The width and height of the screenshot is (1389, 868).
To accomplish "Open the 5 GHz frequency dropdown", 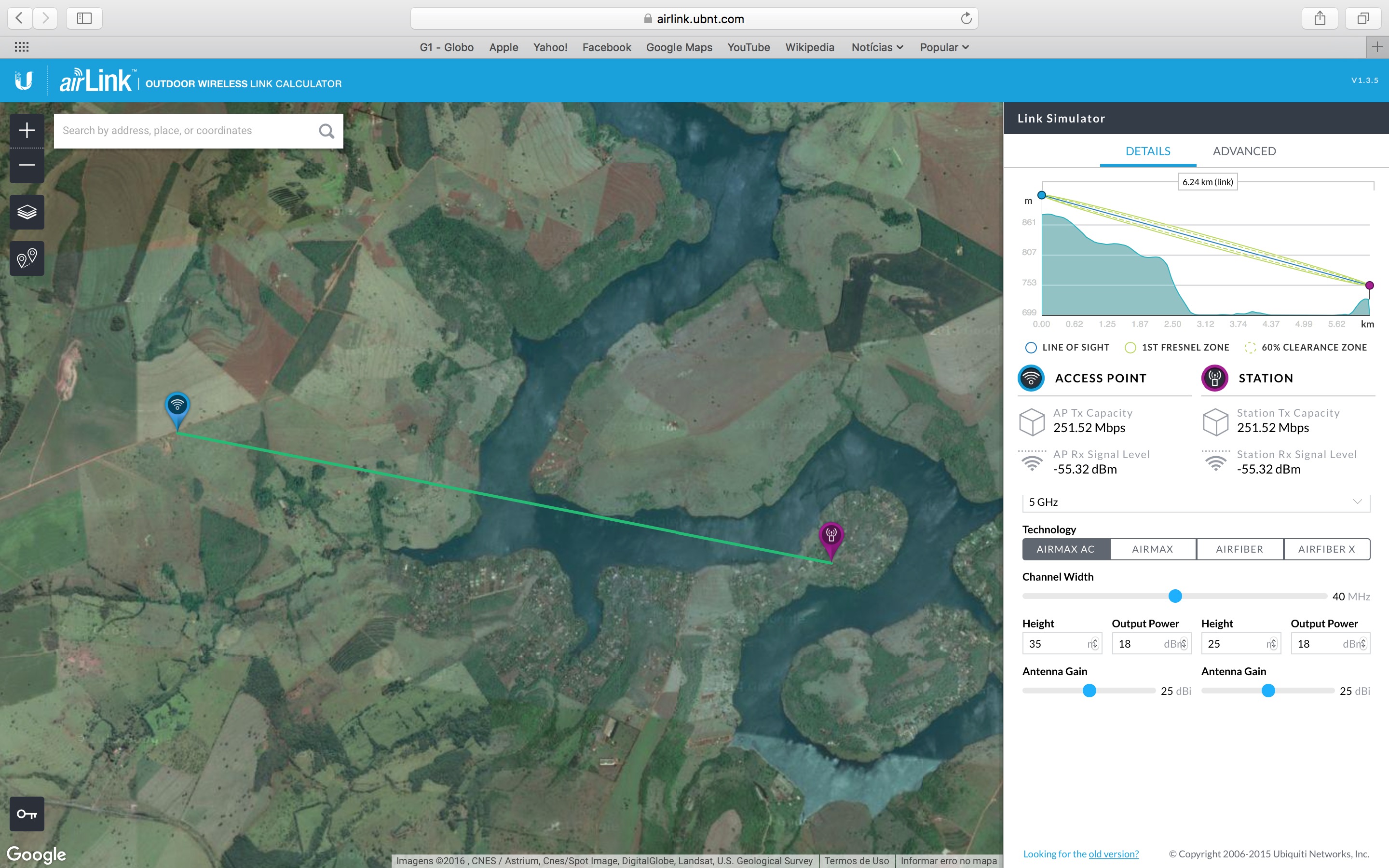I will pos(1196,502).
